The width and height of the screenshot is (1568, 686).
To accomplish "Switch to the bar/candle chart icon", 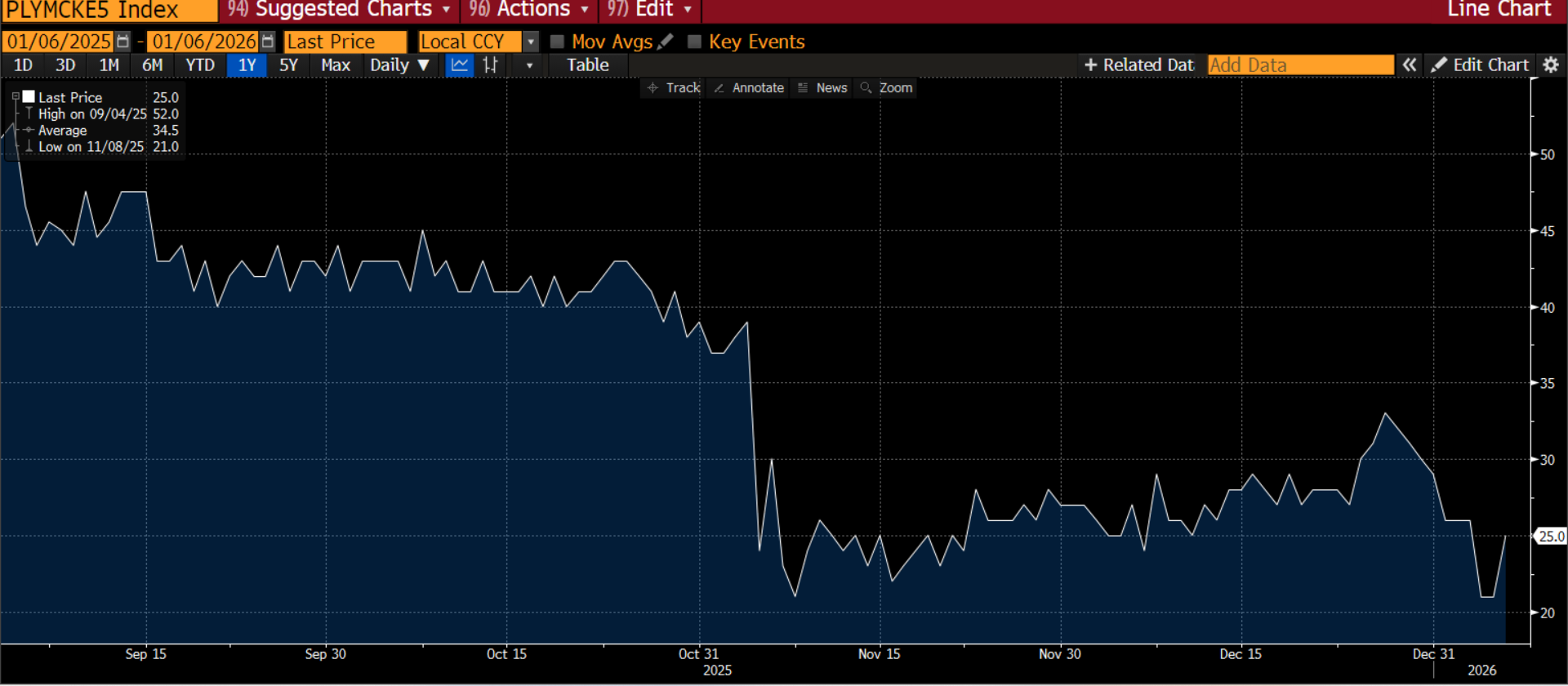I will (x=490, y=65).
